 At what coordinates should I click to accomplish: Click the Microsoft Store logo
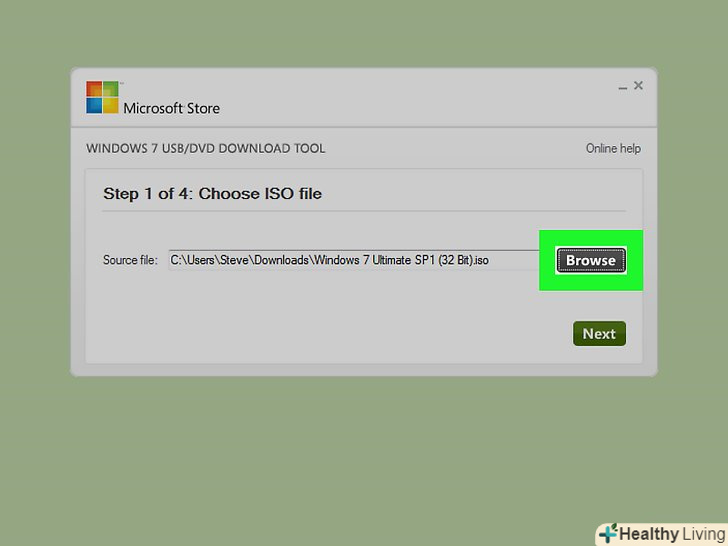pyautogui.click(x=102, y=98)
